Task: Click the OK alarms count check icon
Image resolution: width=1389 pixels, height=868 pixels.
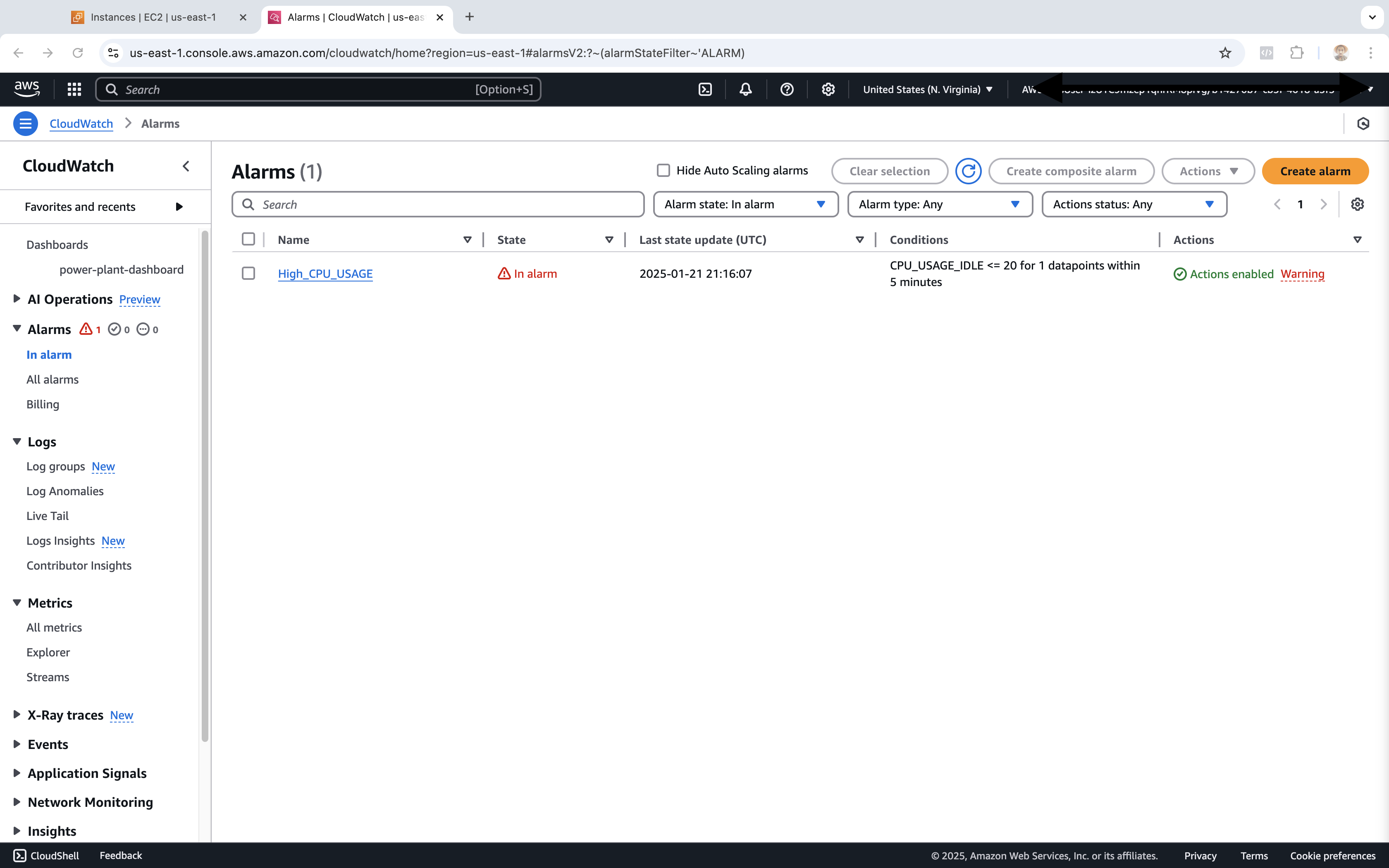Action: pos(114,329)
